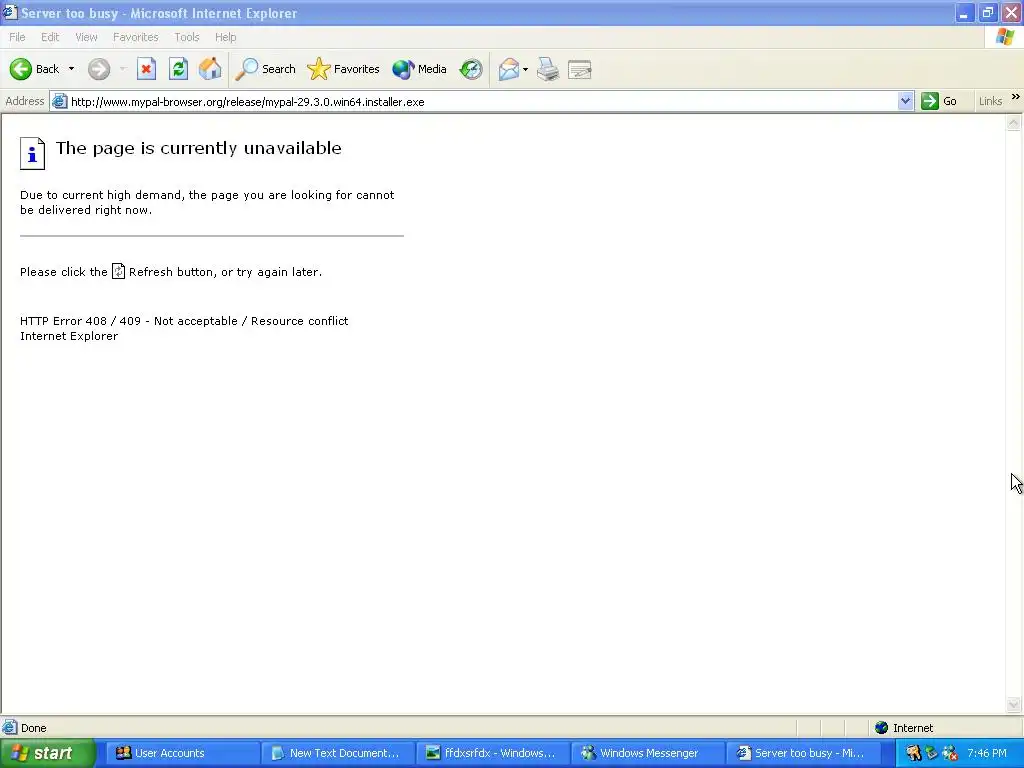
Task: Click Server too busy taskbar button
Action: (802, 753)
